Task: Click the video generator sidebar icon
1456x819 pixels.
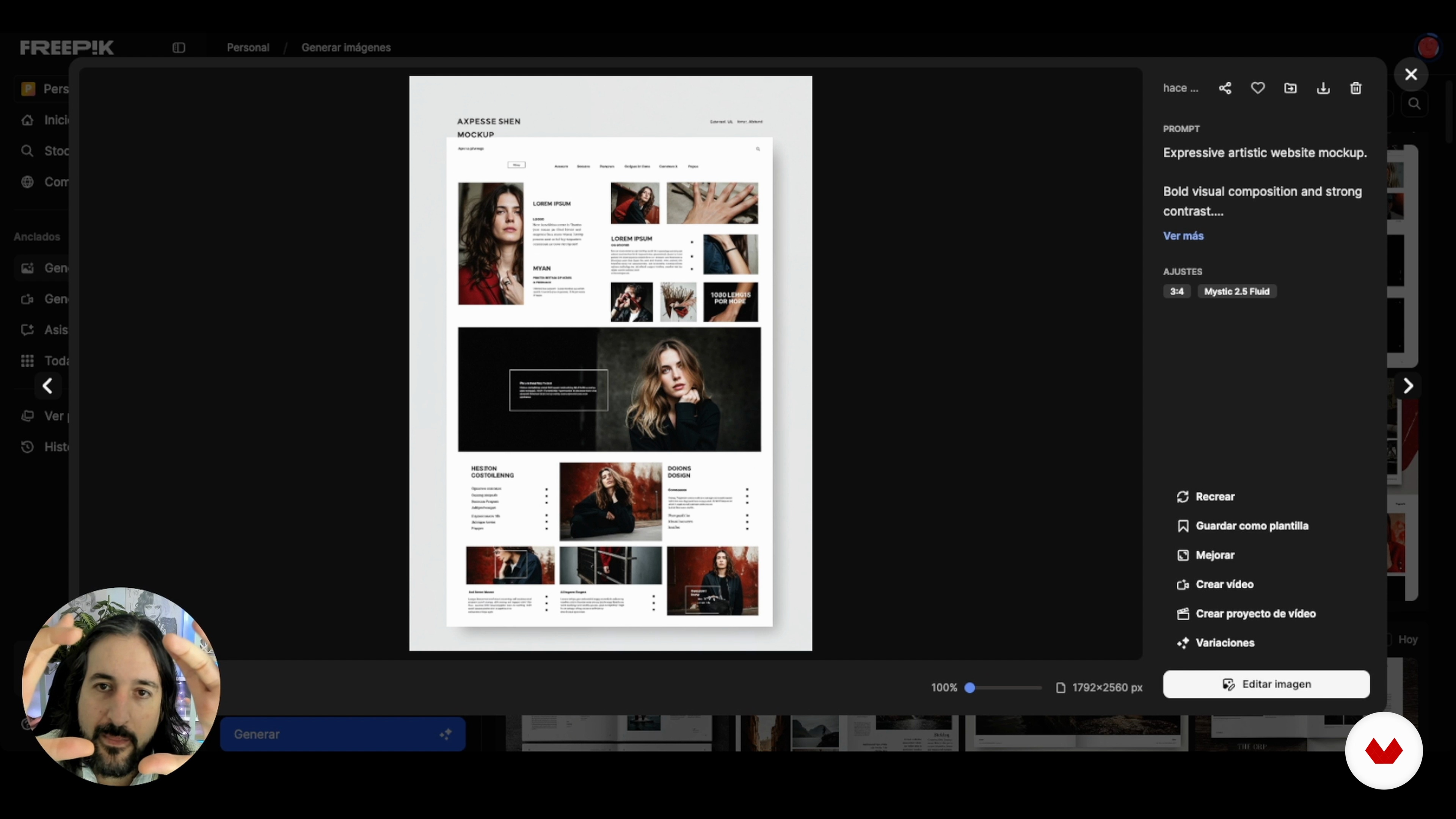Action: point(27,299)
